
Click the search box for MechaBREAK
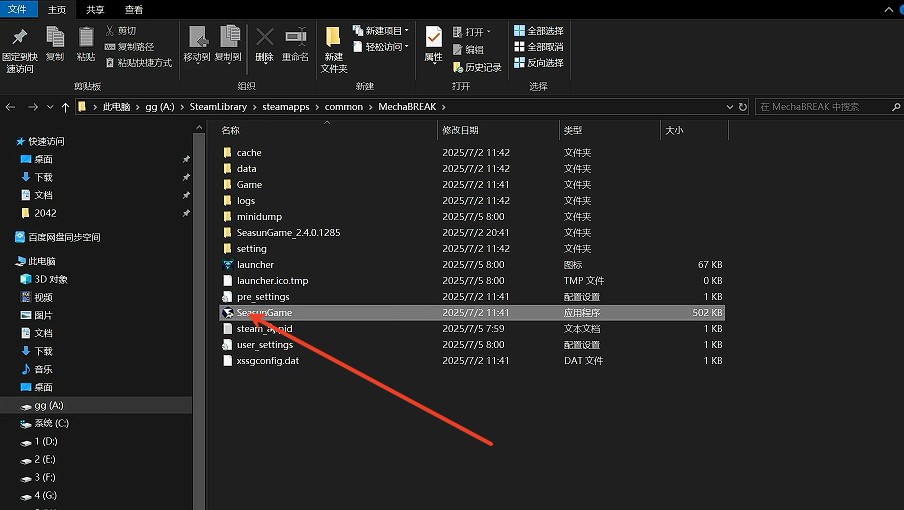click(x=820, y=106)
